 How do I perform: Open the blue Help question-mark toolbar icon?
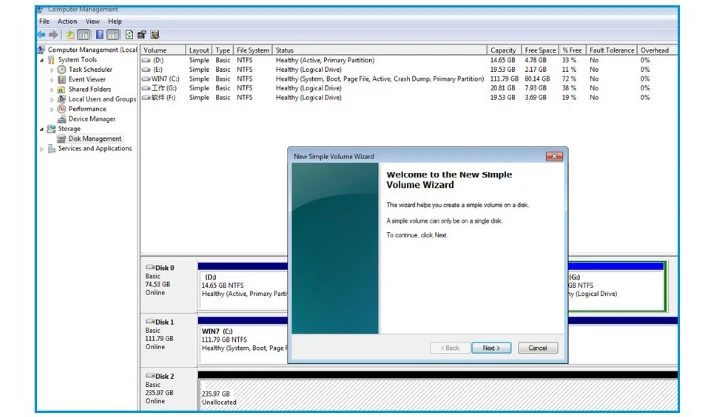click(100, 35)
